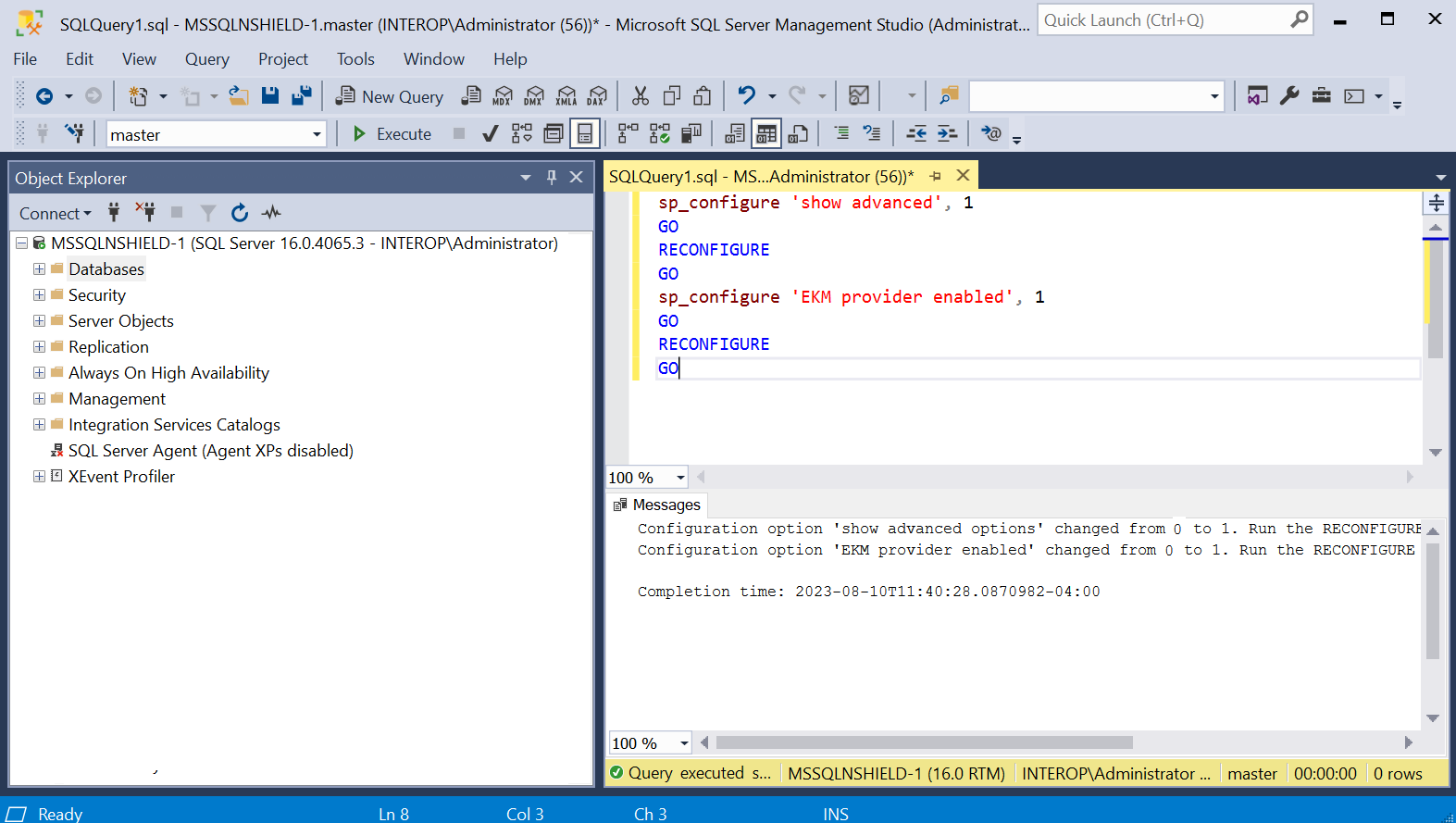
Task: Expand the Management node
Action: tap(39, 399)
